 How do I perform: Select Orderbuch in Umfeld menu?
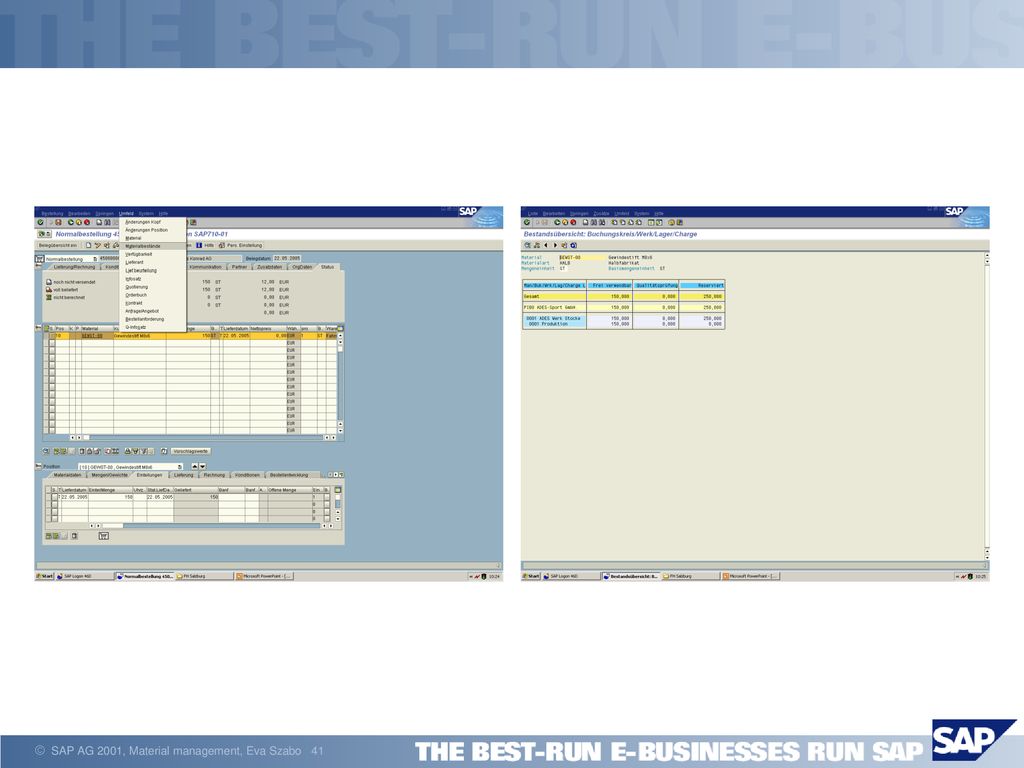tap(136, 295)
